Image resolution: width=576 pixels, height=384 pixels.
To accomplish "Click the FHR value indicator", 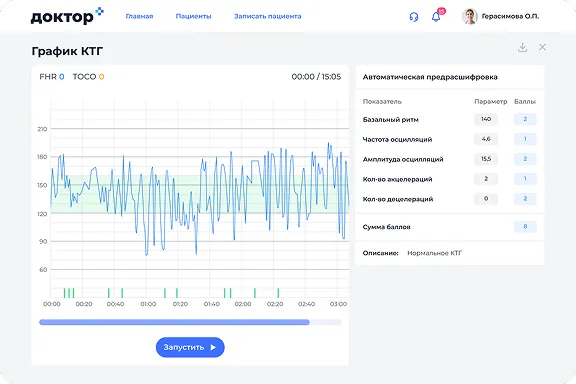I will [x=52, y=76].
